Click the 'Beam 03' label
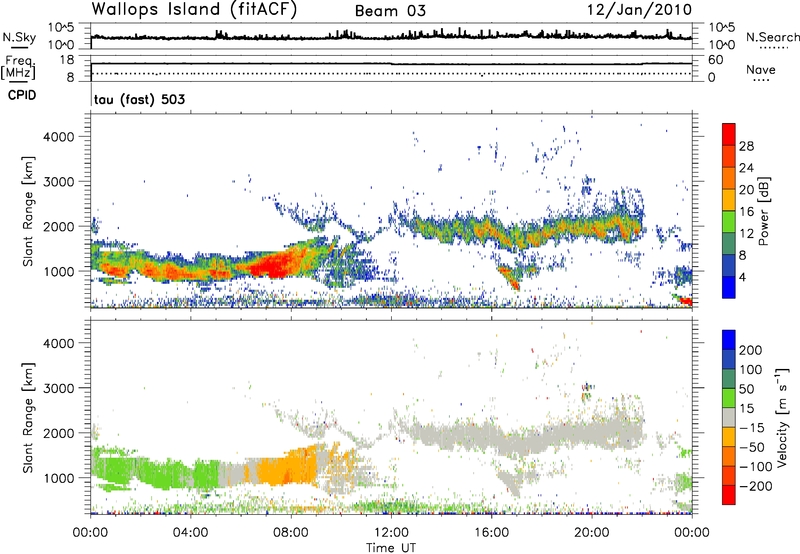 point(390,11)
